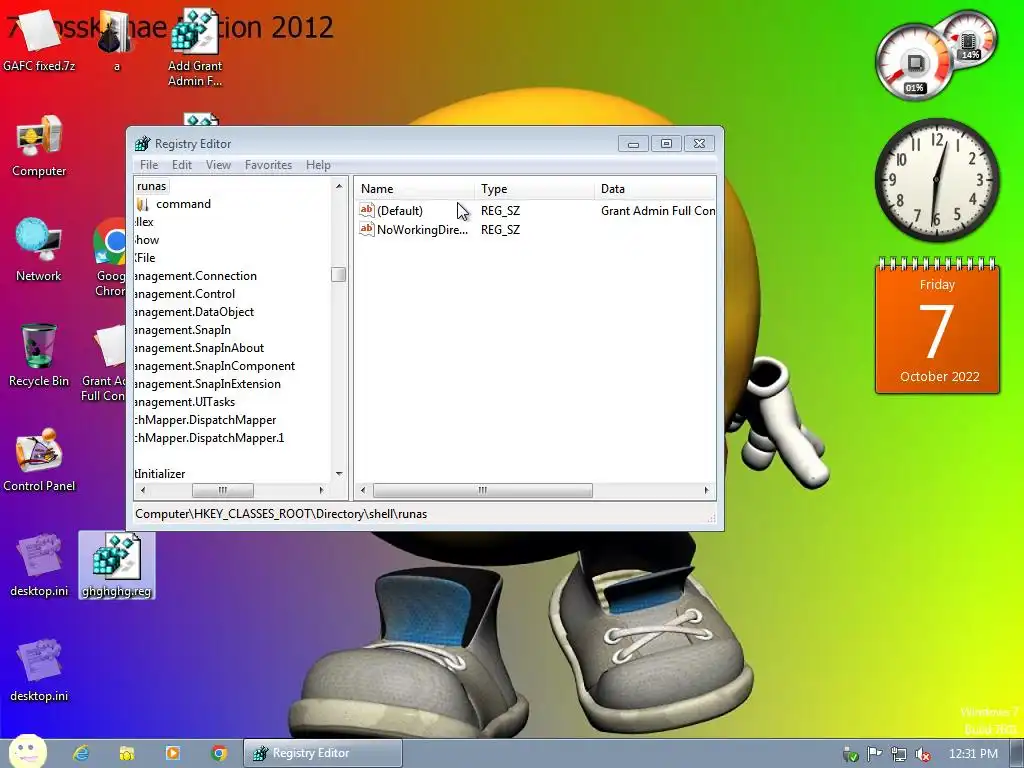Click the Action Center flag tray icon
1024x768 pixels.
coord(874,754)
